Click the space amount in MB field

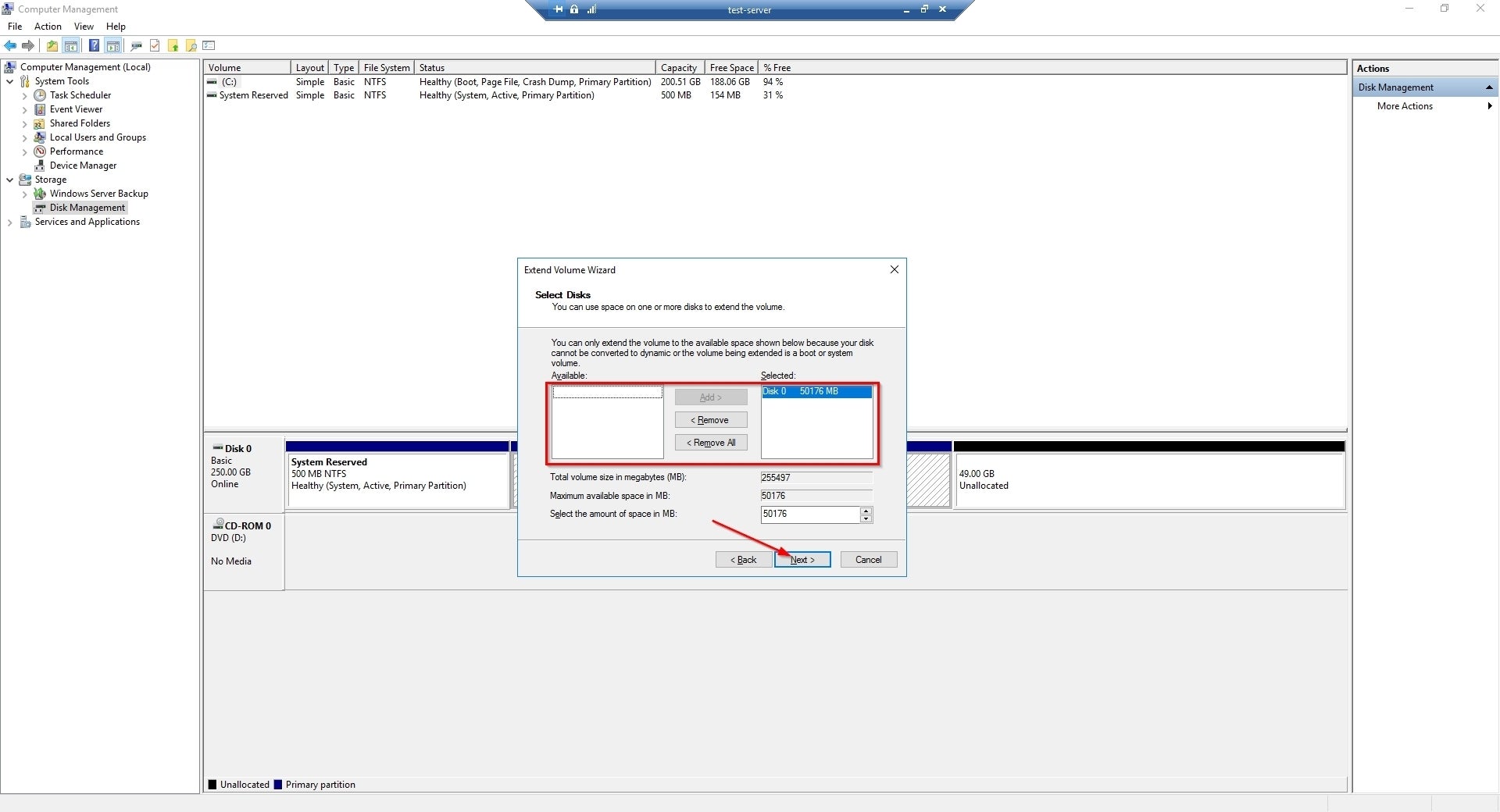point(809,515)
